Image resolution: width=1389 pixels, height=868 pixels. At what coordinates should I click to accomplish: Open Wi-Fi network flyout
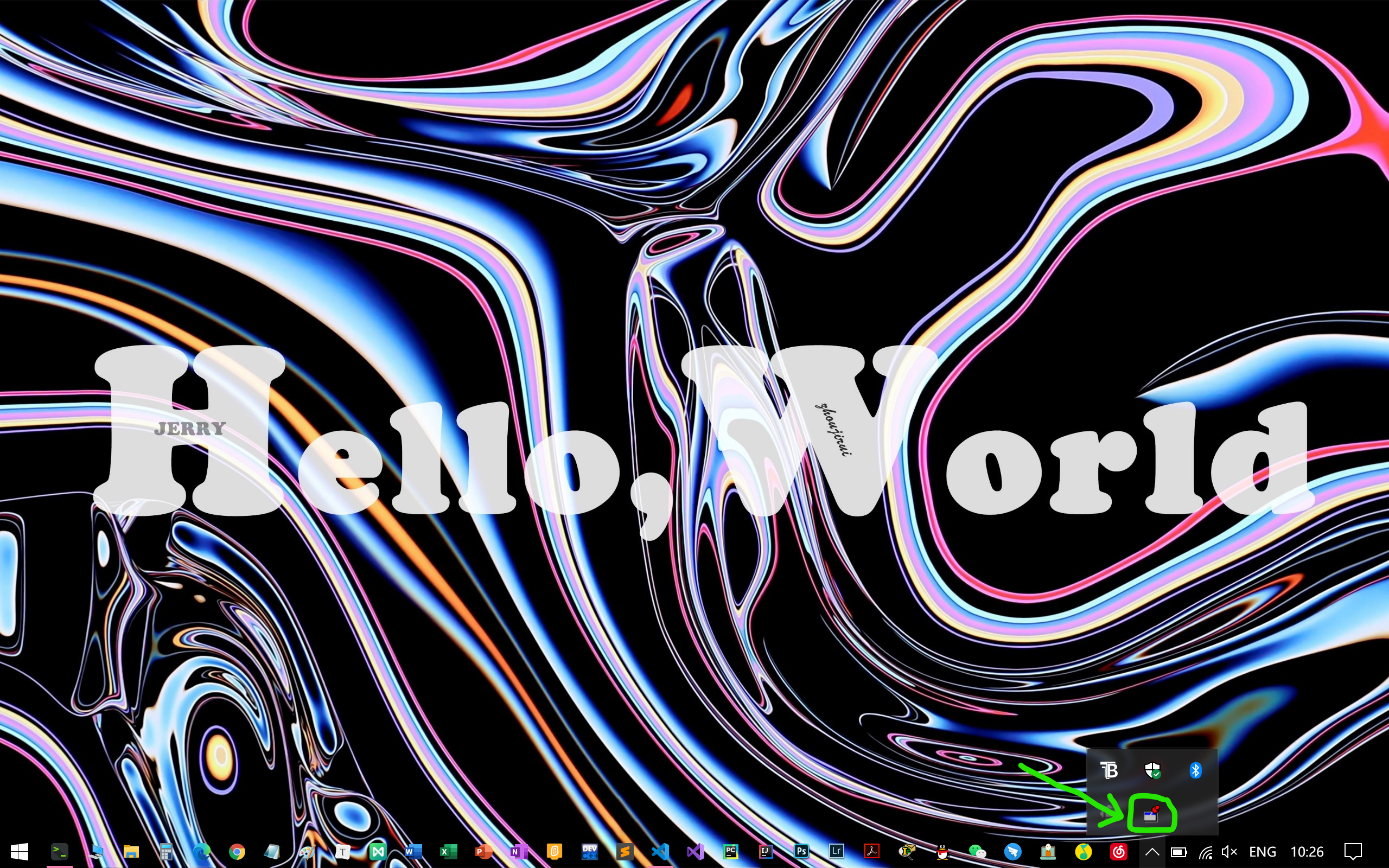click(x=1205, y=852)
